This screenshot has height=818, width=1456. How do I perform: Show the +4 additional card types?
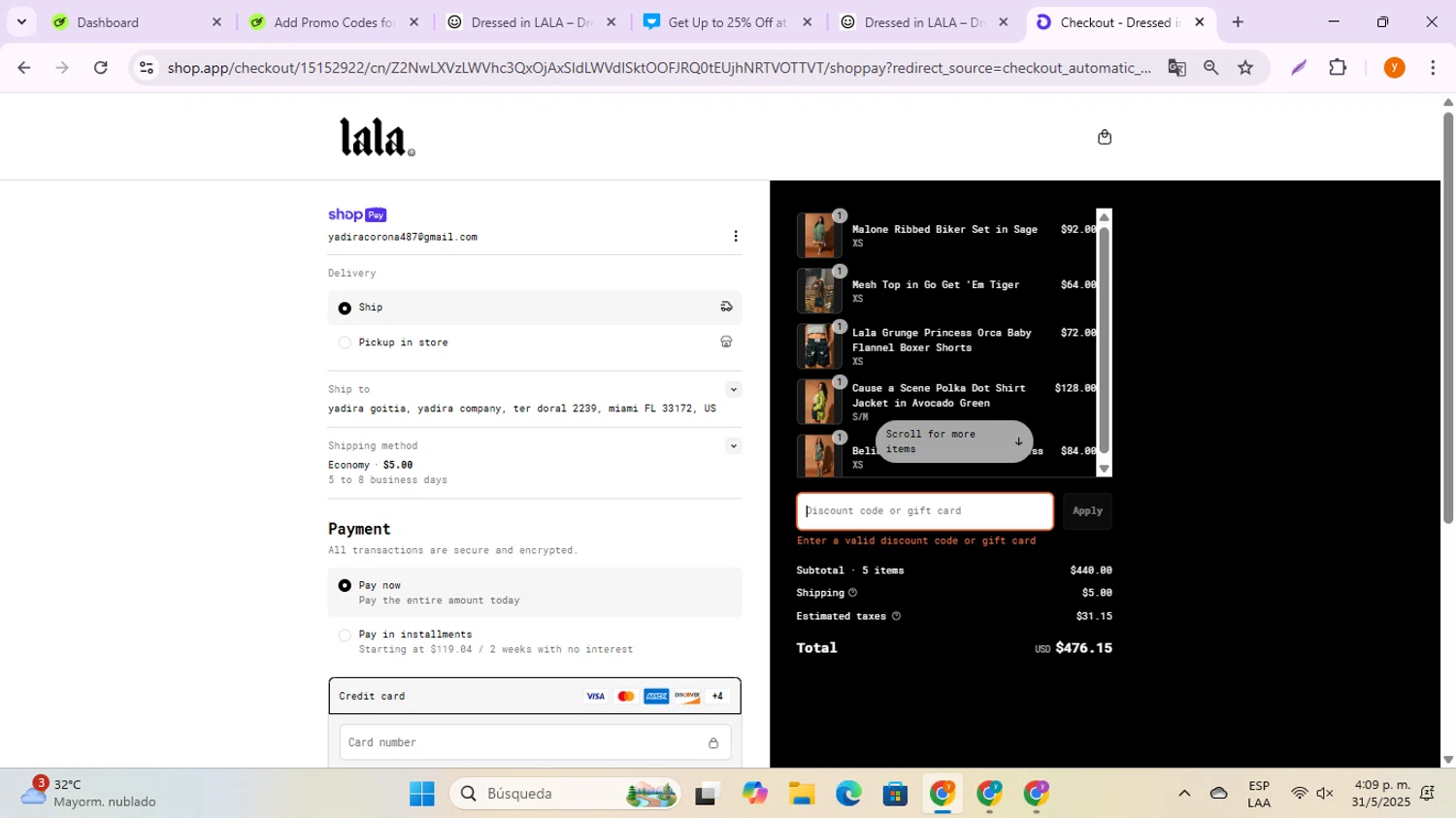coord(717,696)
